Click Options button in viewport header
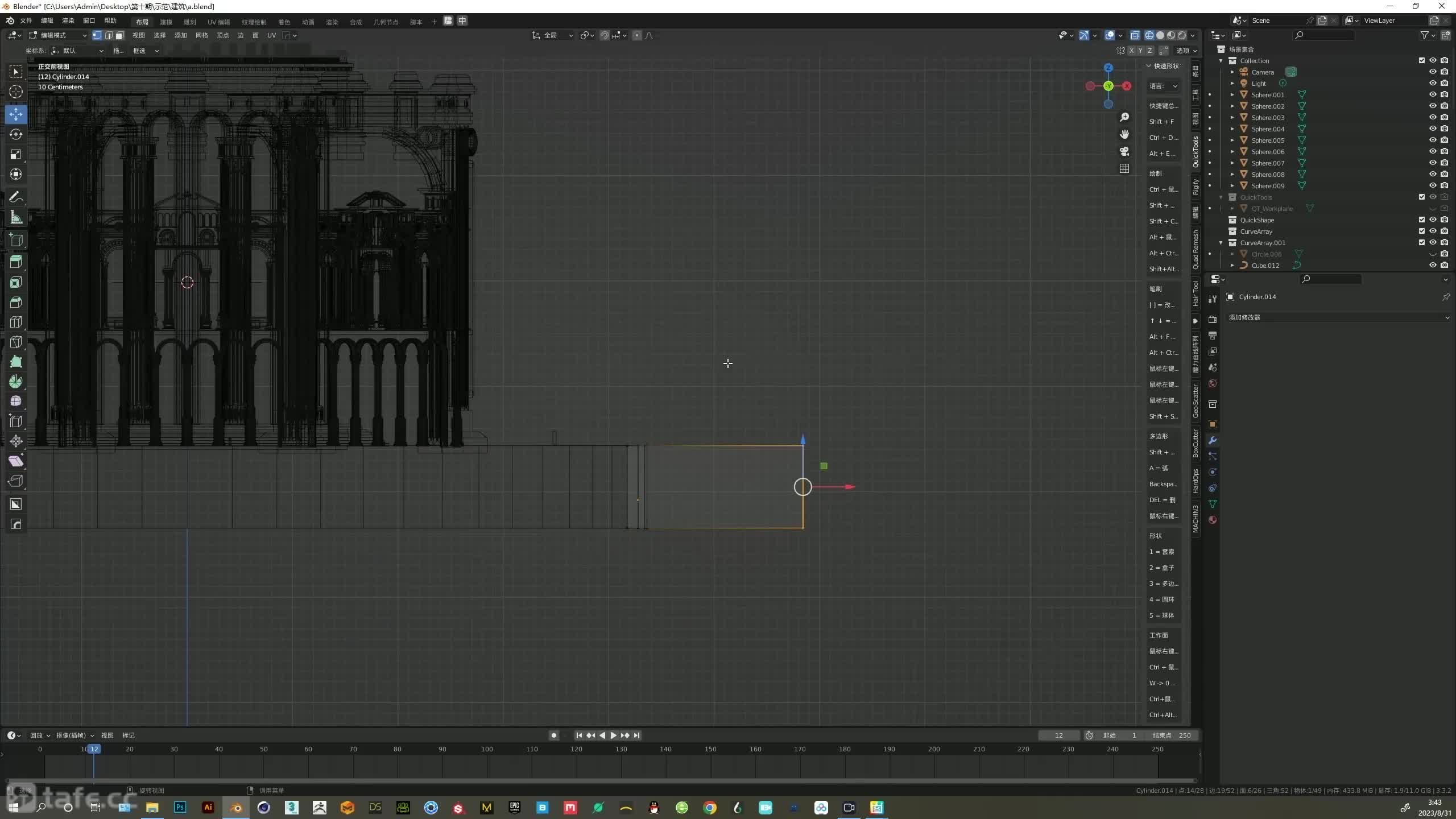1456x819 pixels. pyautogui.click(x=1186, y=51)
